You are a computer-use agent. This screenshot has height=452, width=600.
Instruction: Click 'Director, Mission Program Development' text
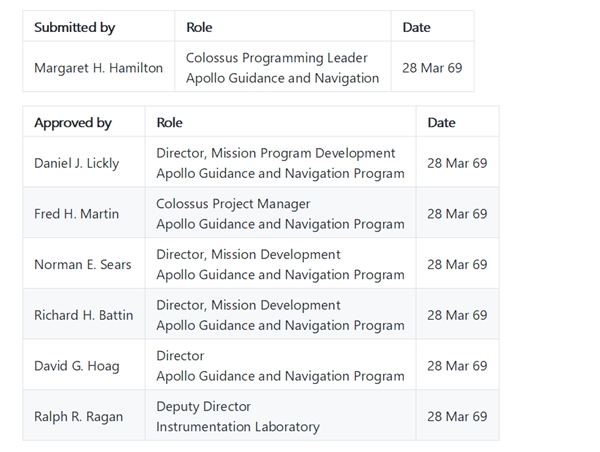click(276, 153)
